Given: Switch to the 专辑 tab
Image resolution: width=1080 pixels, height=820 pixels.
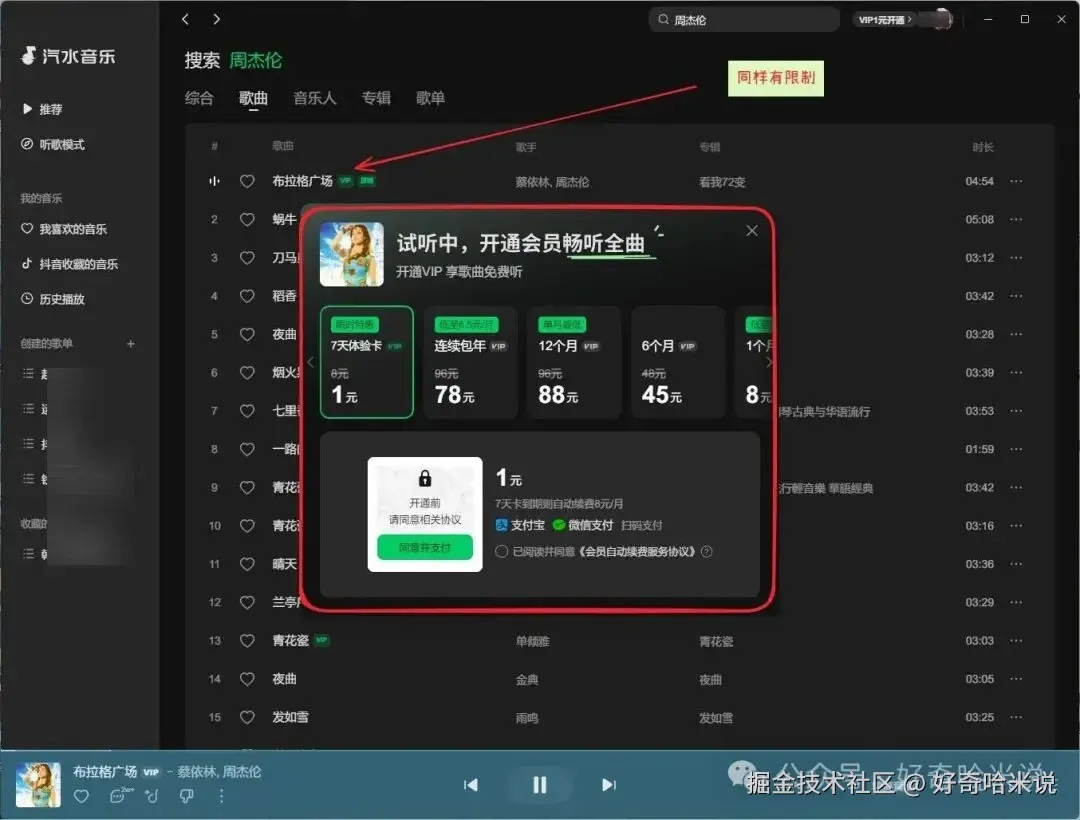Looking at the screenshot, I should point(376,98).
